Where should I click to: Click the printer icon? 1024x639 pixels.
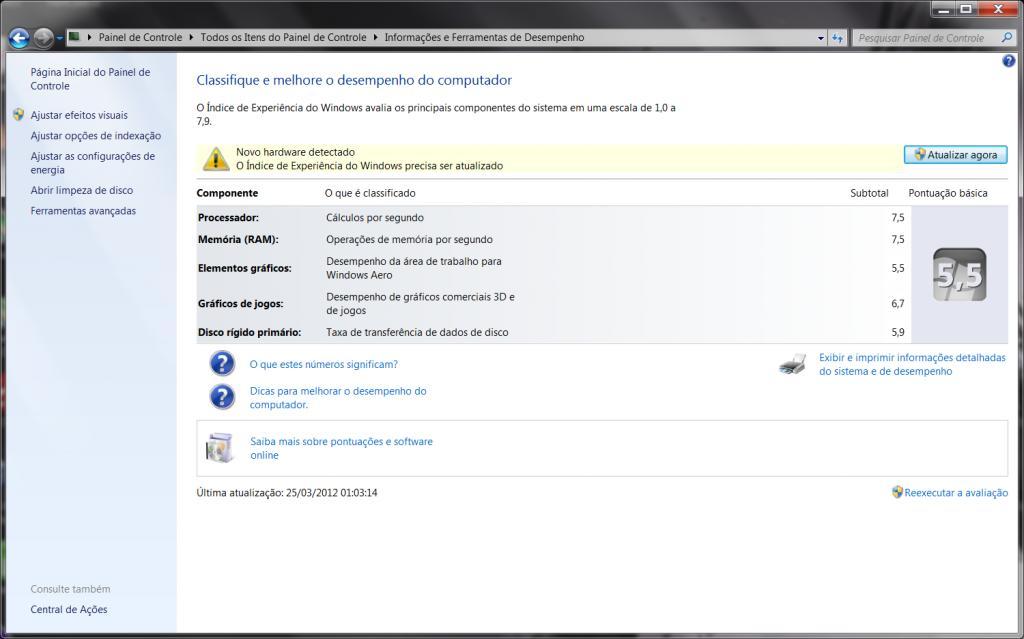coord(793,364)
